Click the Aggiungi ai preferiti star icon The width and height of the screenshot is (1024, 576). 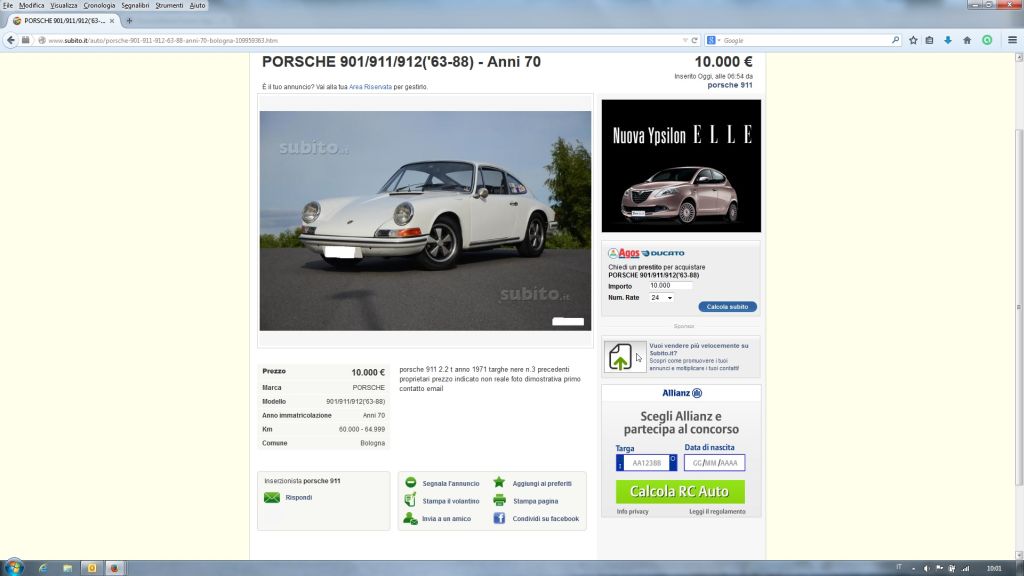point(499,482)
